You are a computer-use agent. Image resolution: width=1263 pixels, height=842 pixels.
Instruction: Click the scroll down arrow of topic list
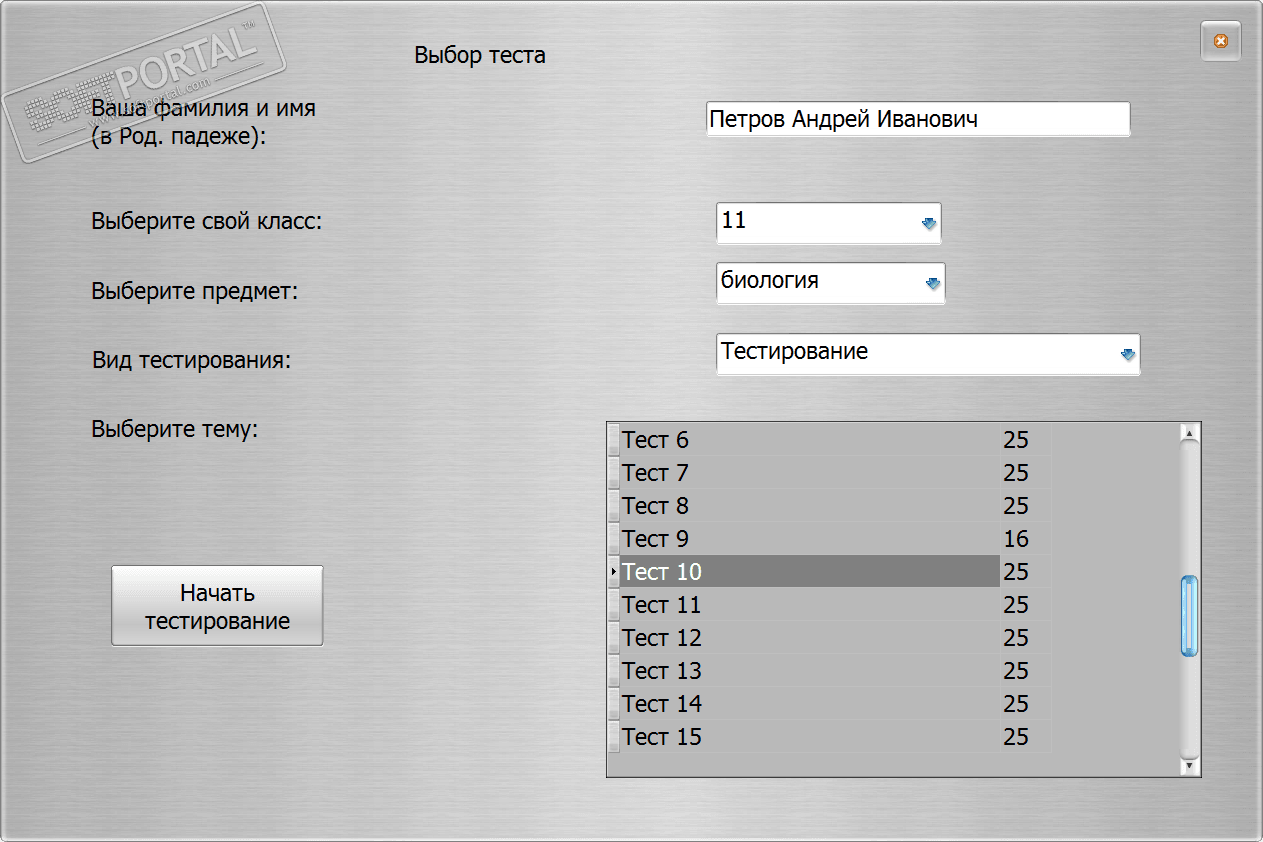[x=1189, y=767]
